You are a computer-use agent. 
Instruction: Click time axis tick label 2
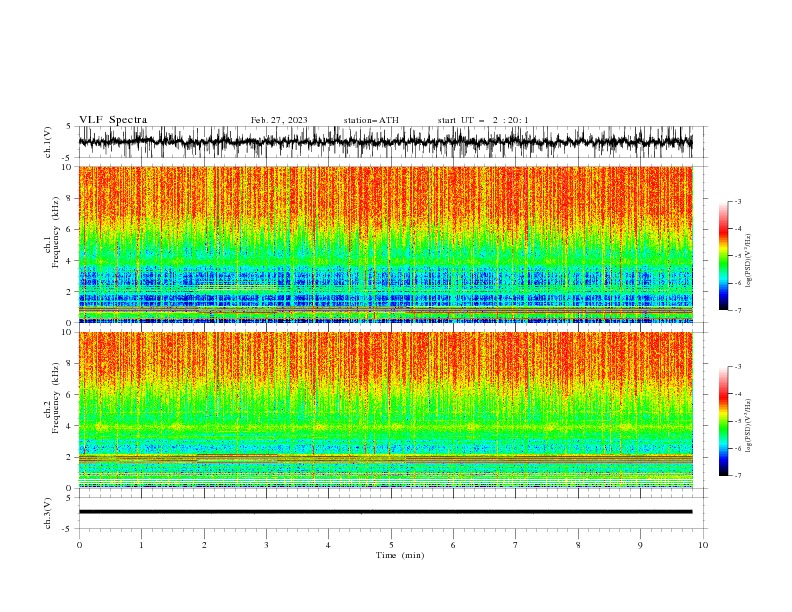(204, 545)
